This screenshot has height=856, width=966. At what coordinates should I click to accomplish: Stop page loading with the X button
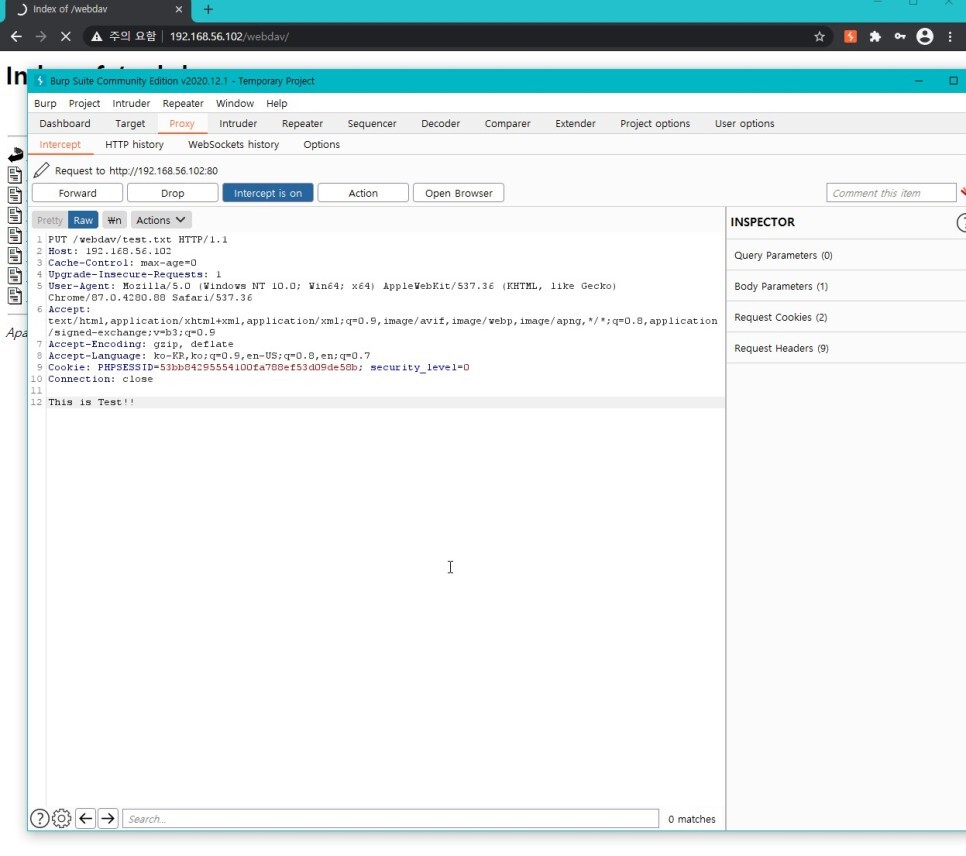(x=65, y=37)
